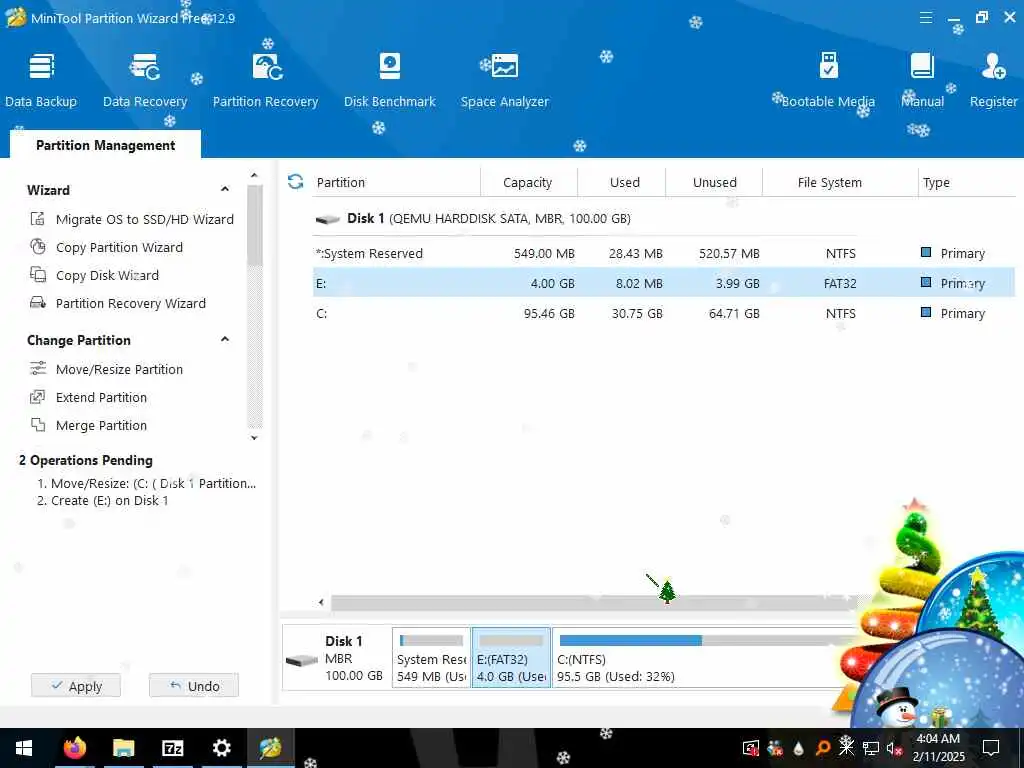Open Space Analyzer
This screenshot has height=768, width=1024.
(504, 80)
